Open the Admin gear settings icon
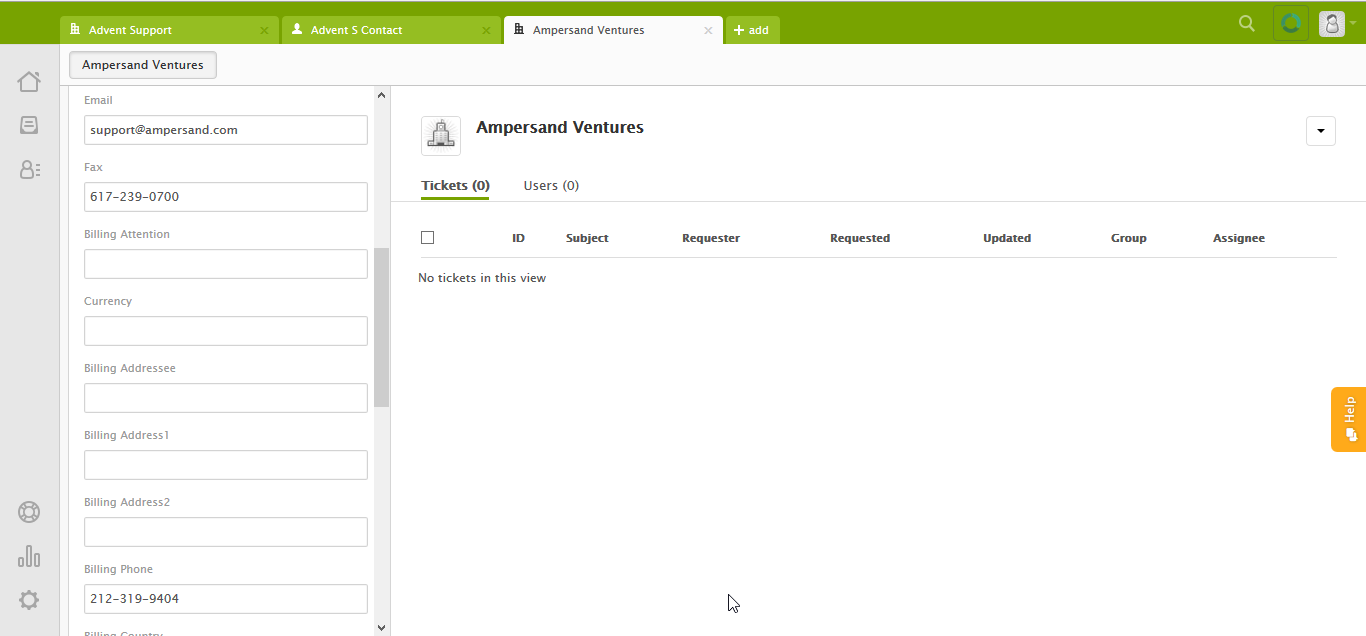This screenshot has height=636, width=1366. 29,600
